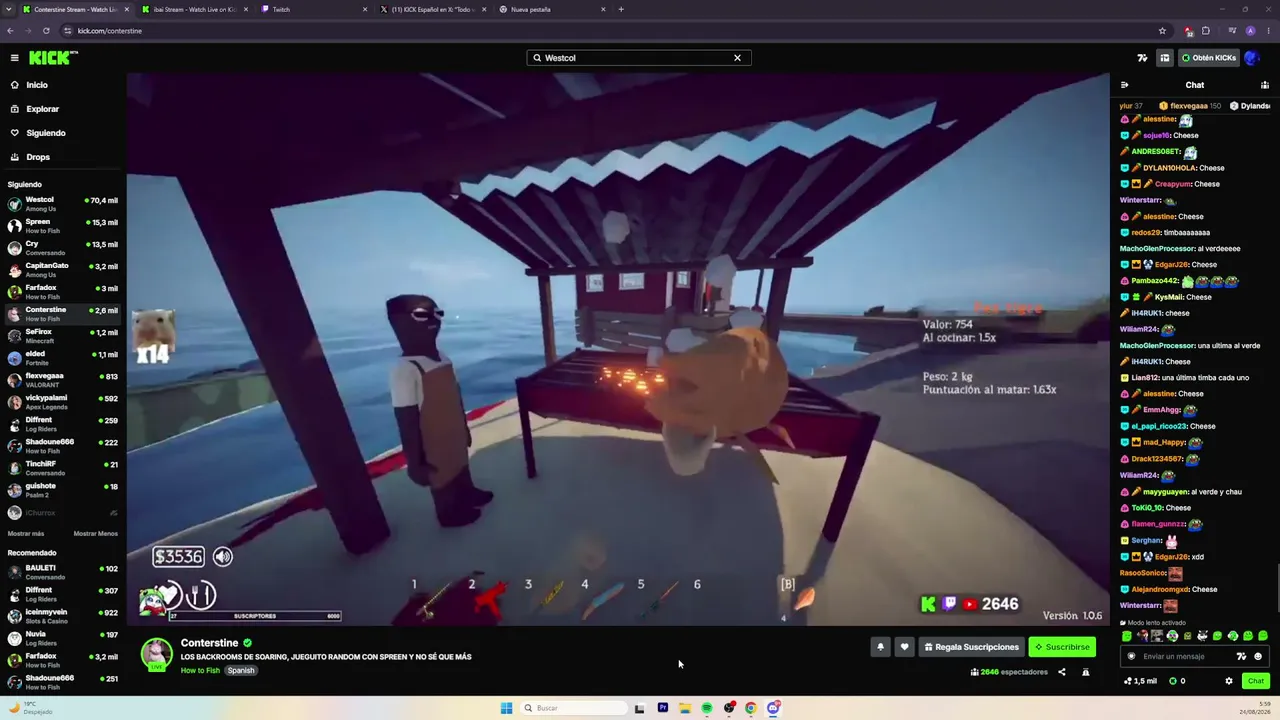Open a new browser tab

point(621,9)
